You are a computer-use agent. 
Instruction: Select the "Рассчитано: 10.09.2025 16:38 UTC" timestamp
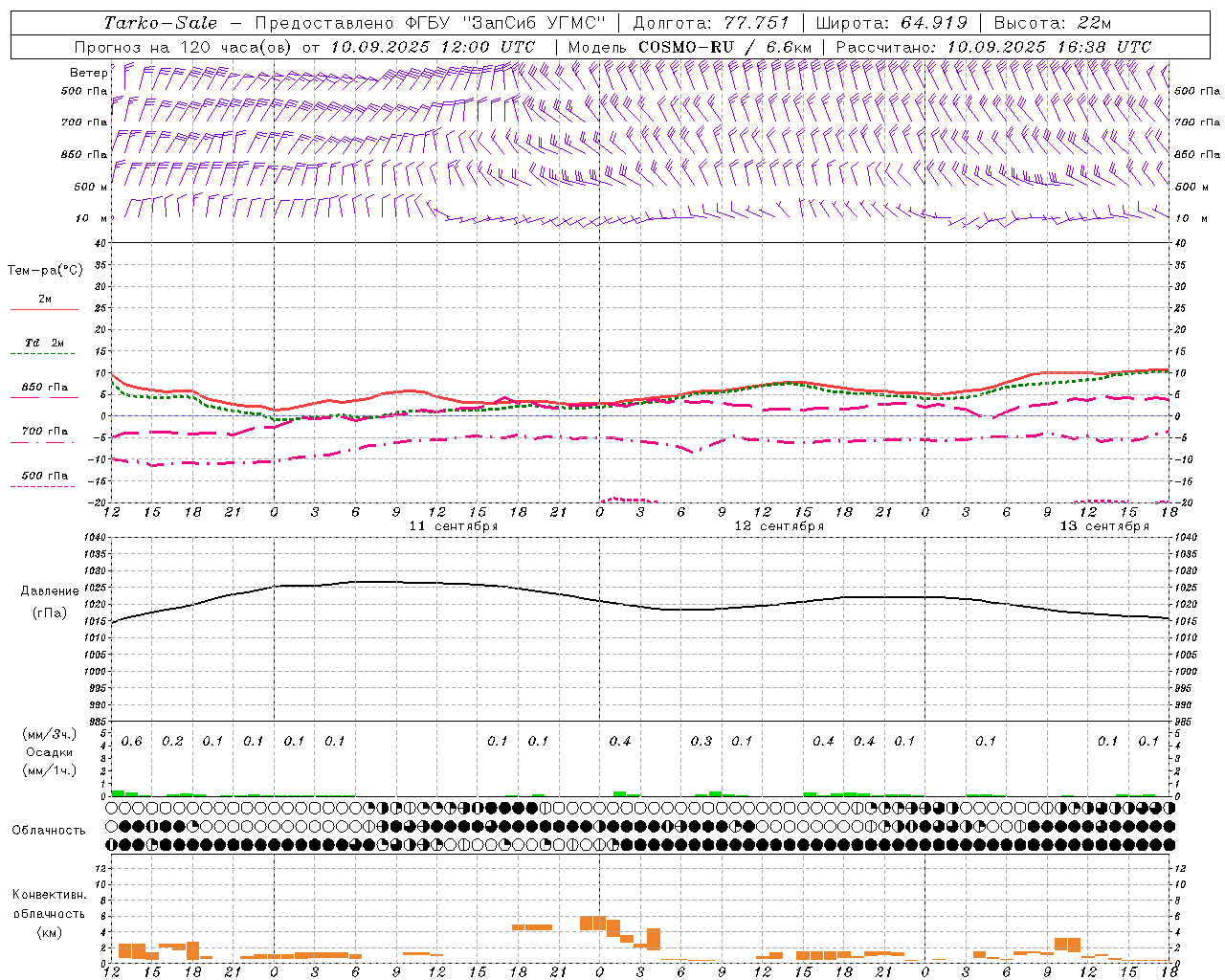pyautogui.click(x=993, y=46)
